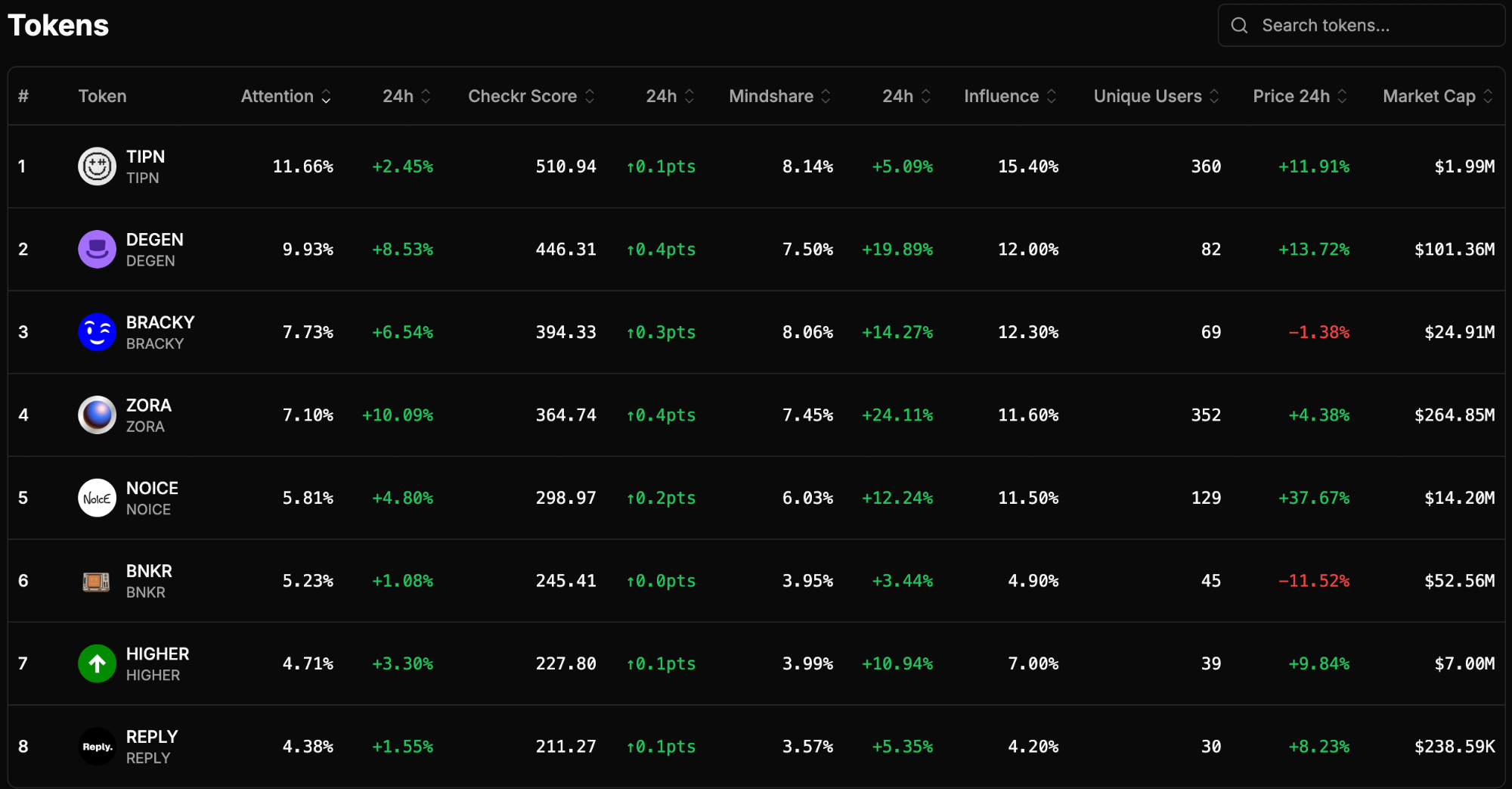The image size is (1512, 789).
Task: Click HIGHER mindshare change +10.94%
Action: [x=897, y=663]
